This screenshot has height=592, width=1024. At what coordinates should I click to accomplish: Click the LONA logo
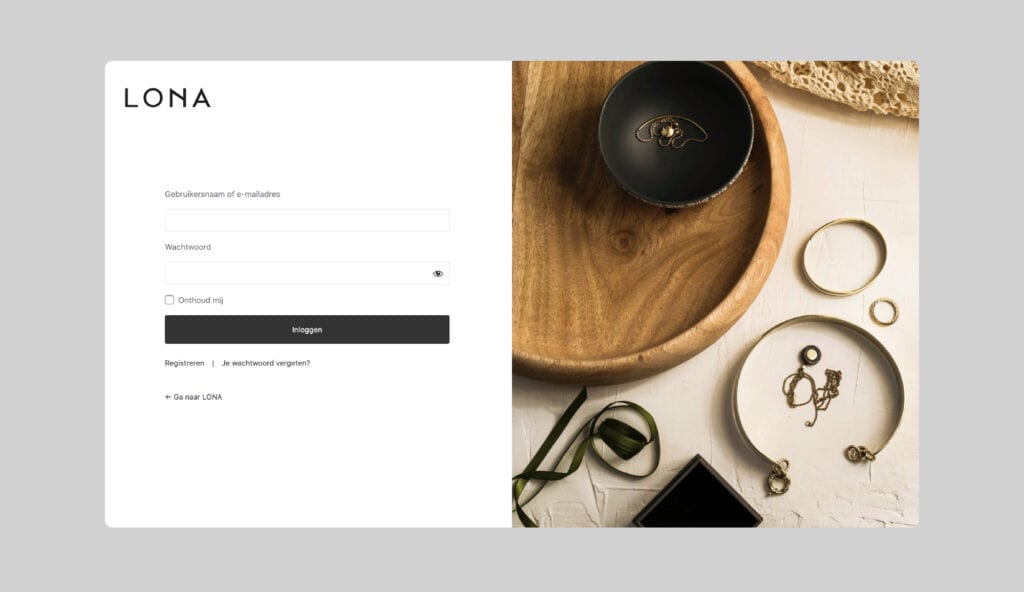pos(168,98)
